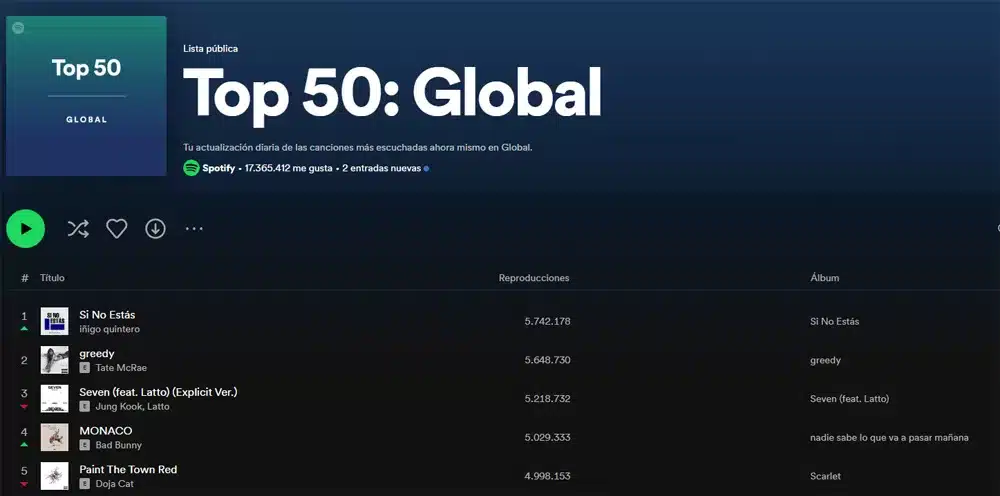The width and height of the screenshot is (1000, 496).
Task: Open the three-dot more options menu
Action: click(x=194, y=228)
